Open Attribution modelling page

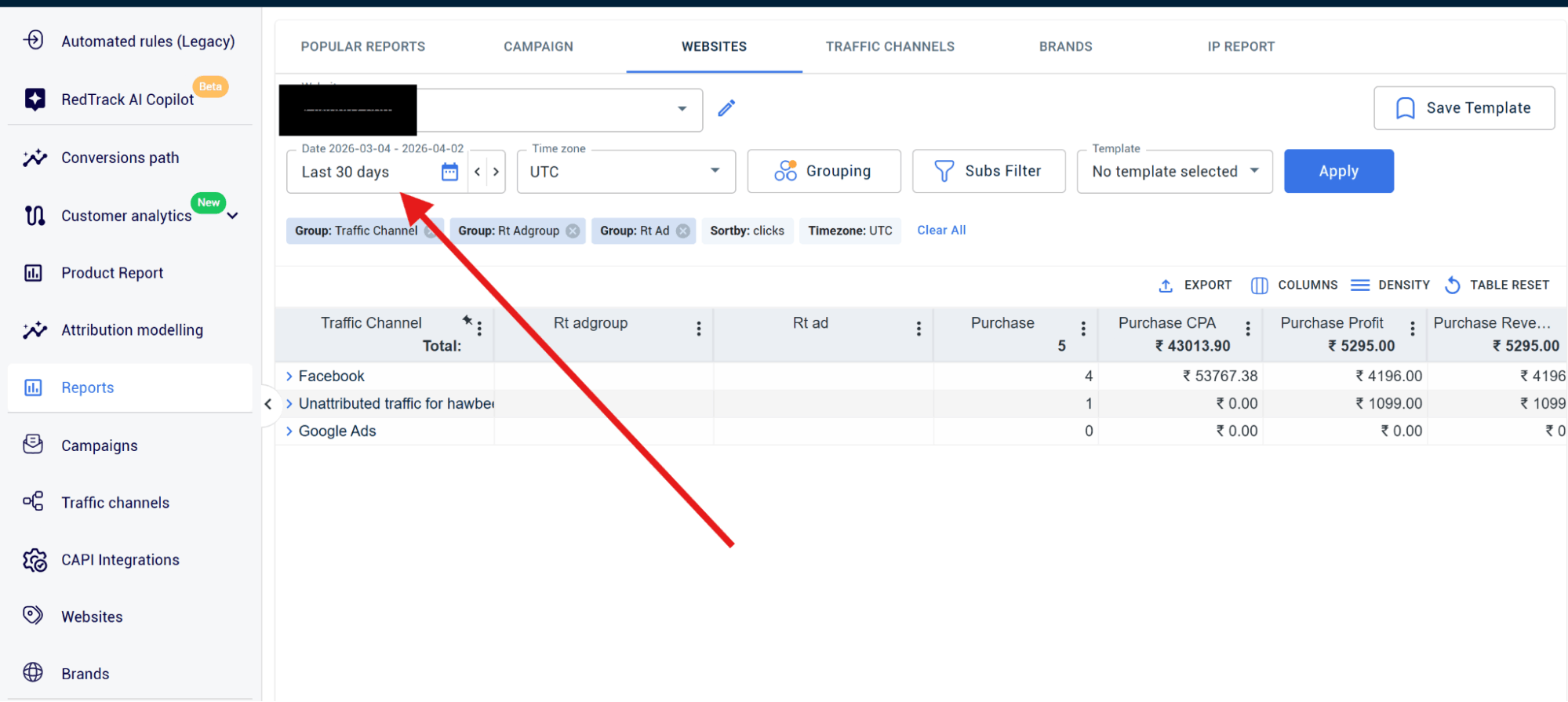[x=132, y=330]
